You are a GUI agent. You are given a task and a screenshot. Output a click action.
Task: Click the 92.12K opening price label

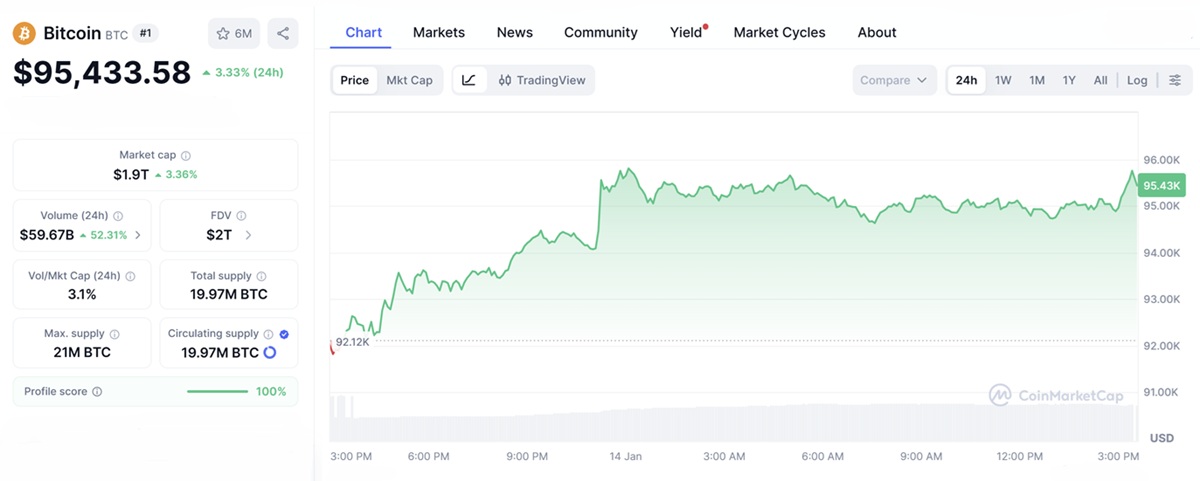(352, 342)
